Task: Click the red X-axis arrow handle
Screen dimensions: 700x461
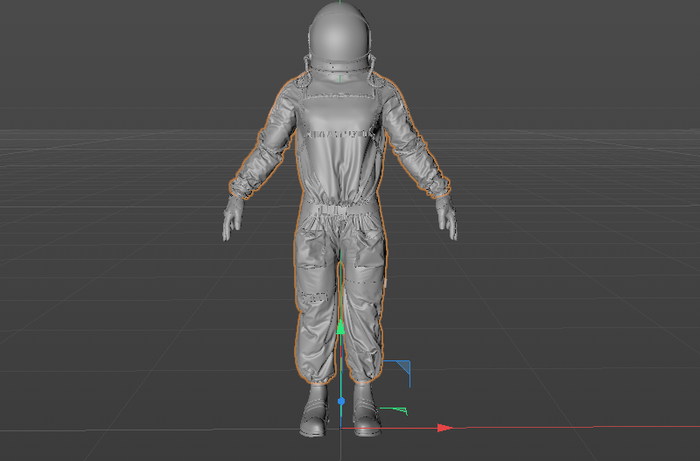Action: (x=444, y=428)
